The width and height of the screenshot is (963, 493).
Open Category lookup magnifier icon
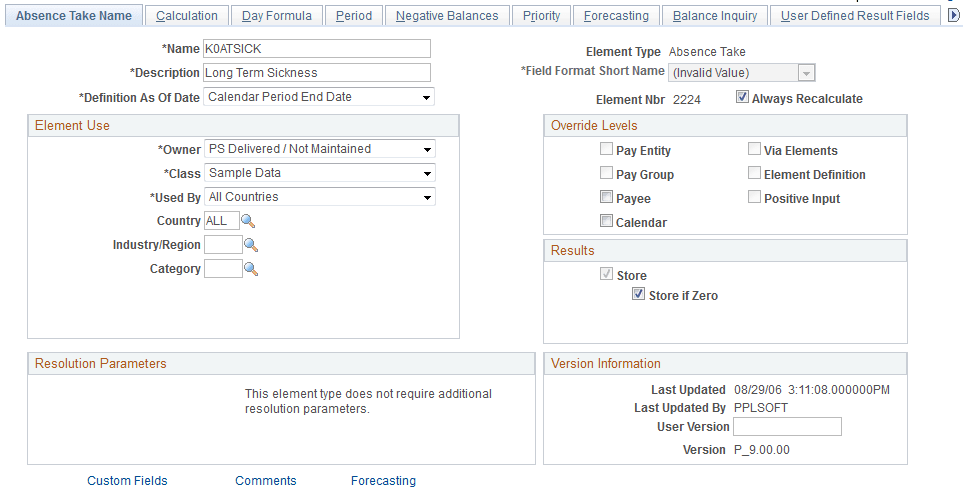pyautogui.click(x=251, y=269)
